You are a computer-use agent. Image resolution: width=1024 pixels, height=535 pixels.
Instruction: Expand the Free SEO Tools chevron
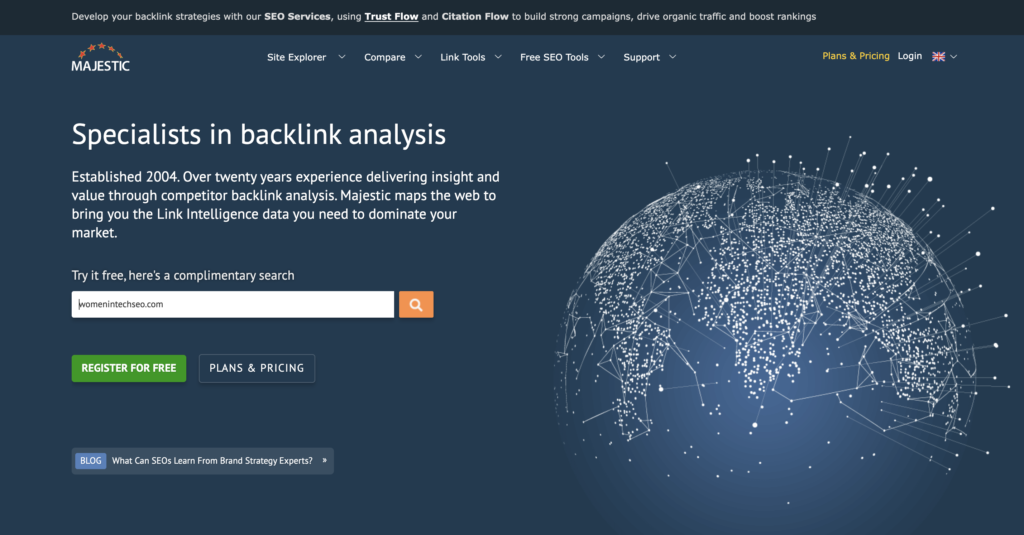click(601, 57)
